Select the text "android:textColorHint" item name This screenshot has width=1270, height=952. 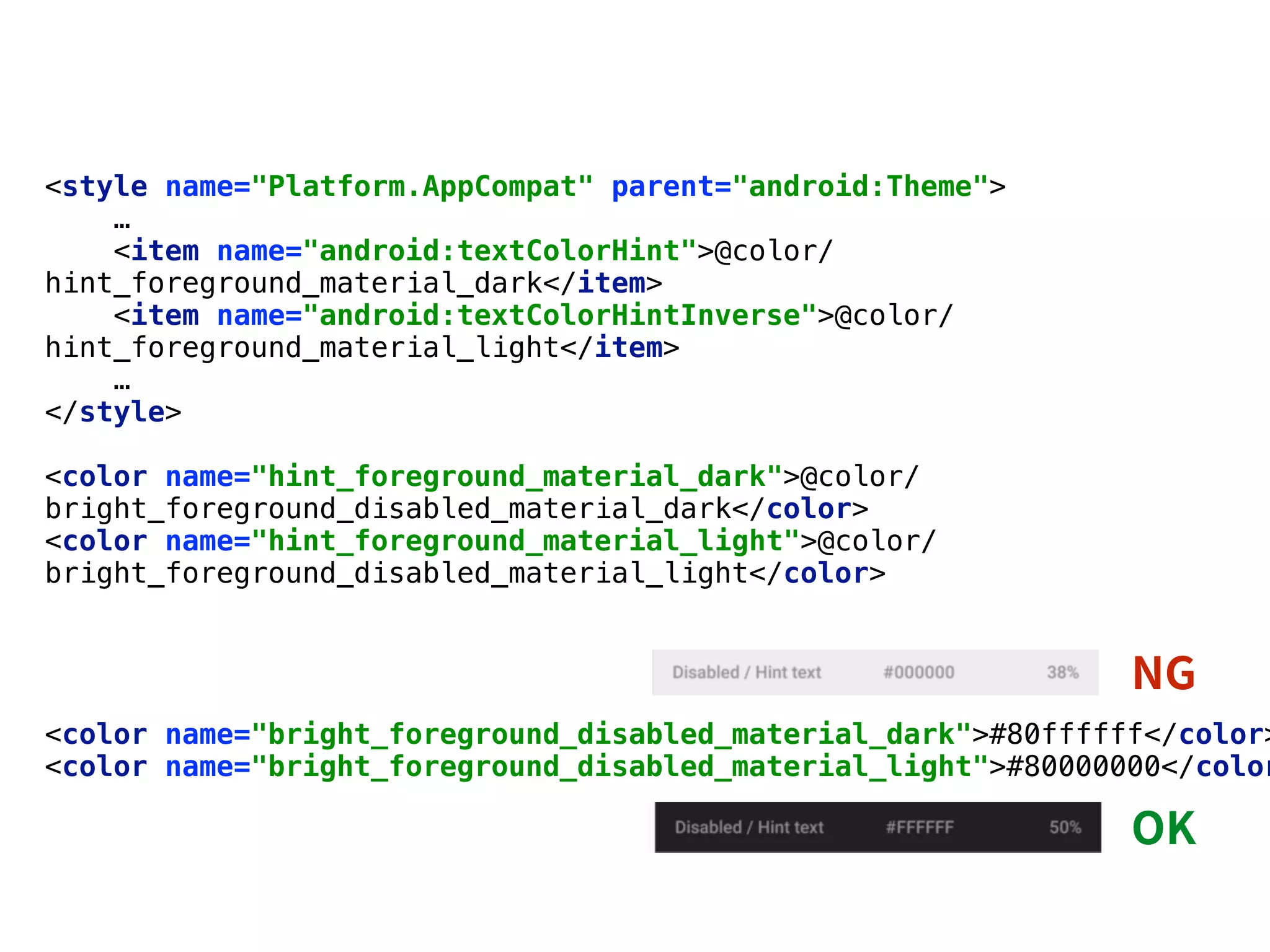coord(499,251)
